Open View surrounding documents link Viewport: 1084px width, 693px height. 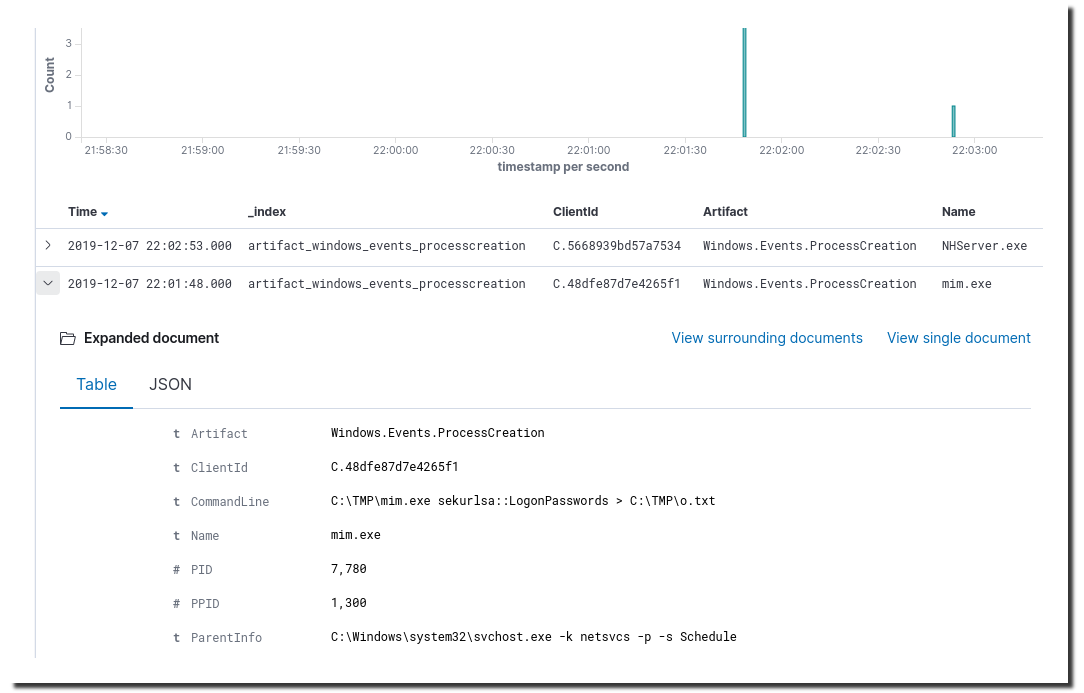pos(767,338)
